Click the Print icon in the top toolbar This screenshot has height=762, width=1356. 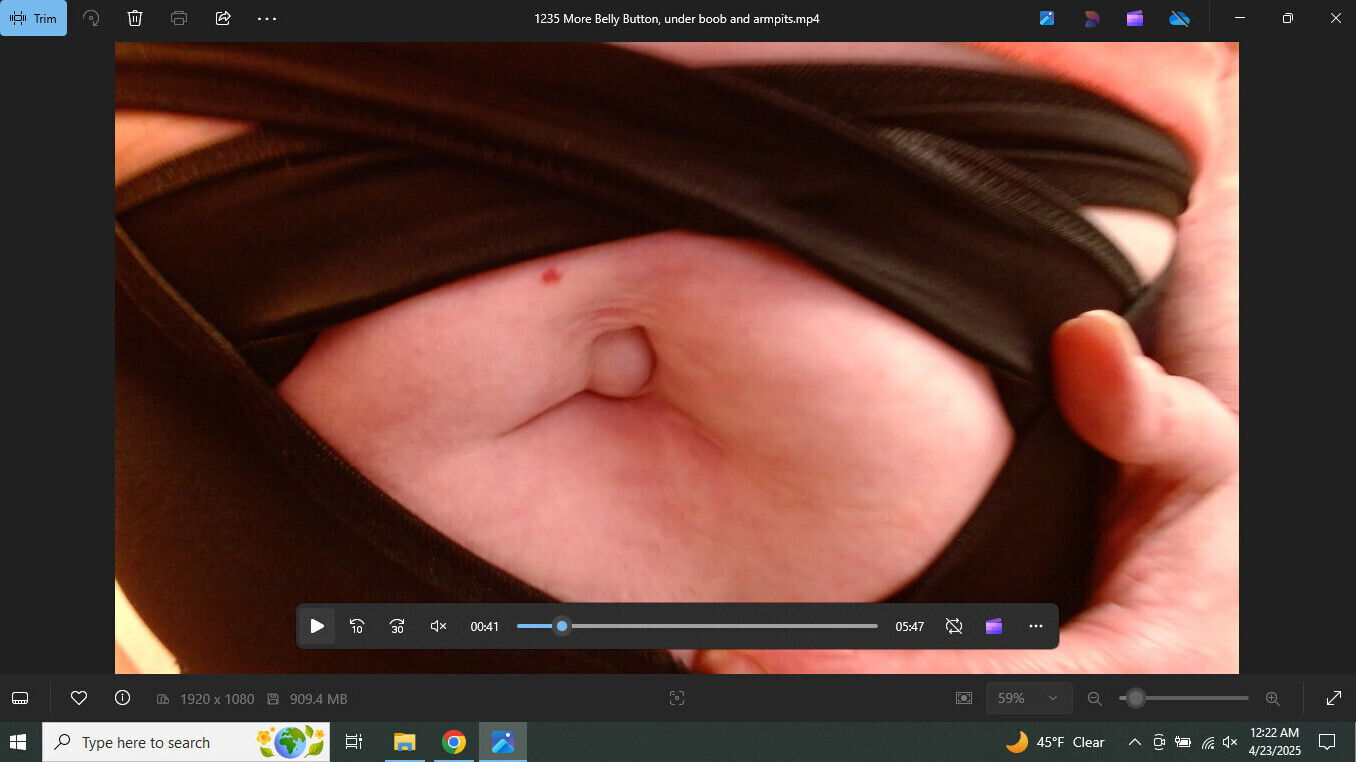point(179,18)
